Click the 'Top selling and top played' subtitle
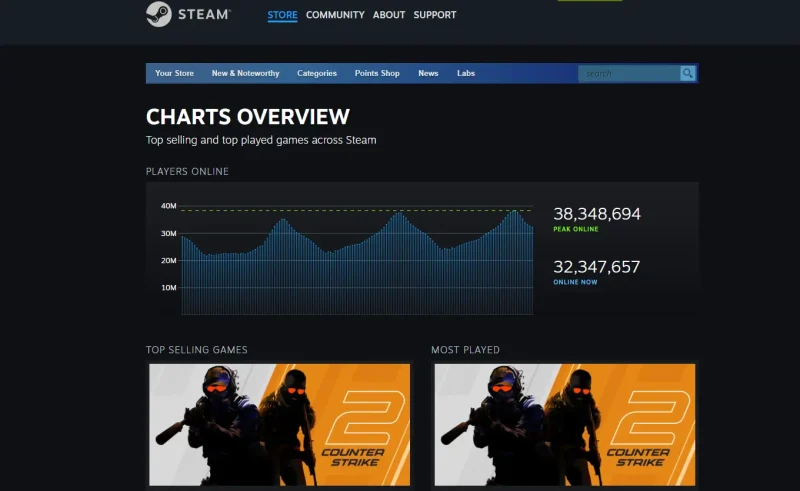The image size is (800, 491). (x=261, y=140)
